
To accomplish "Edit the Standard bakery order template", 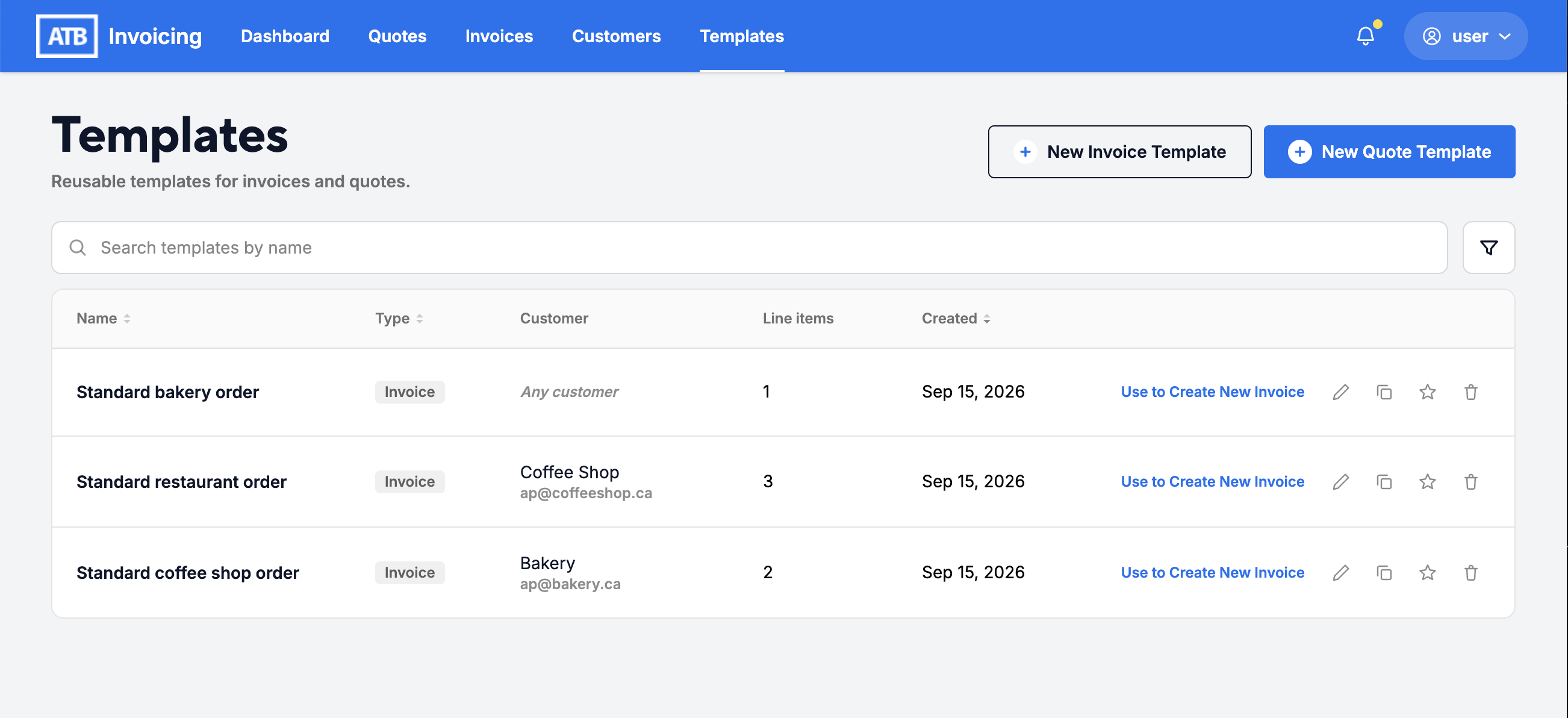I will coord(1340,392).
